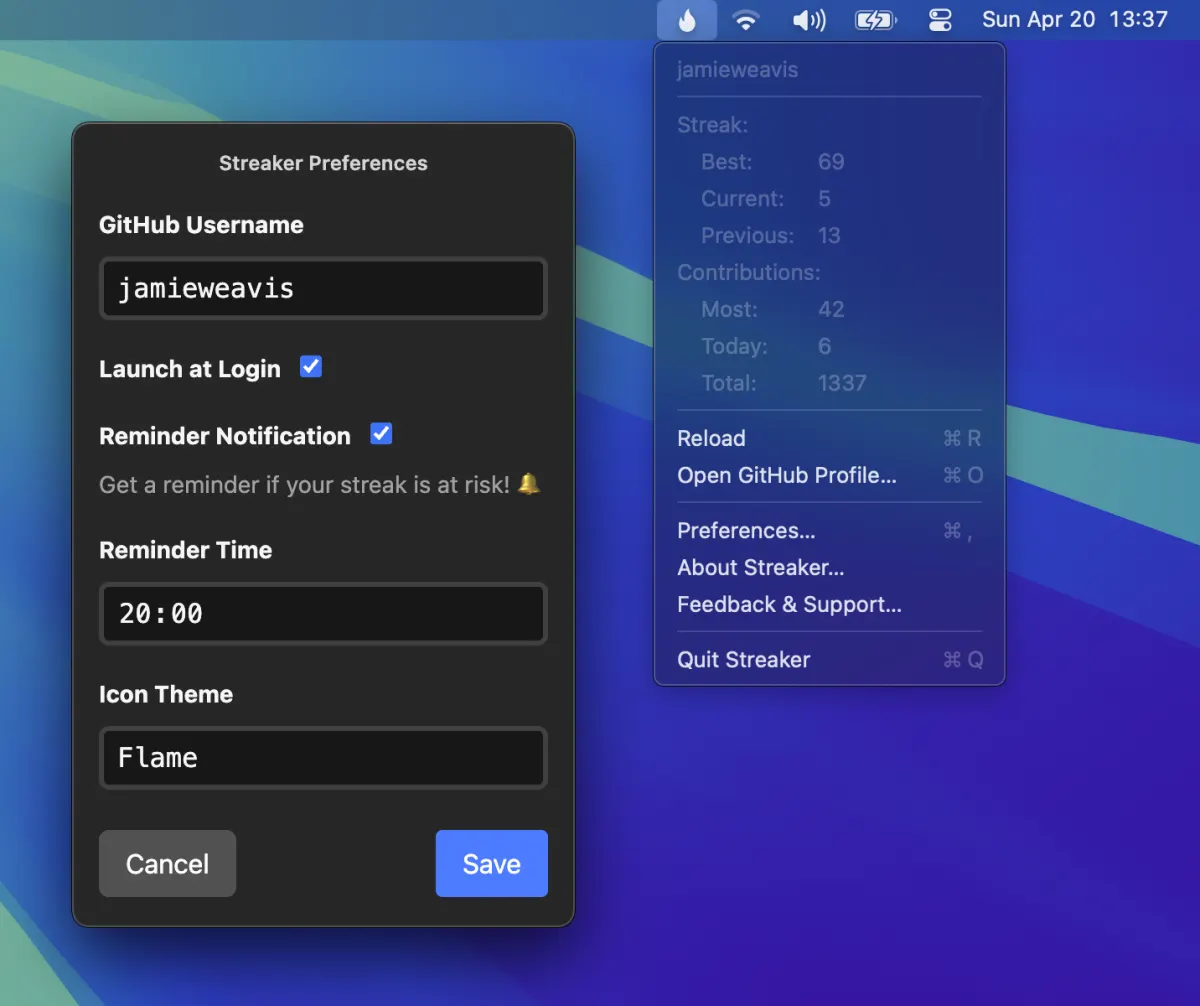1200x1006 pixels.
Task: Uncheck the Launch at Login checkbox
Action: point(311,367)
